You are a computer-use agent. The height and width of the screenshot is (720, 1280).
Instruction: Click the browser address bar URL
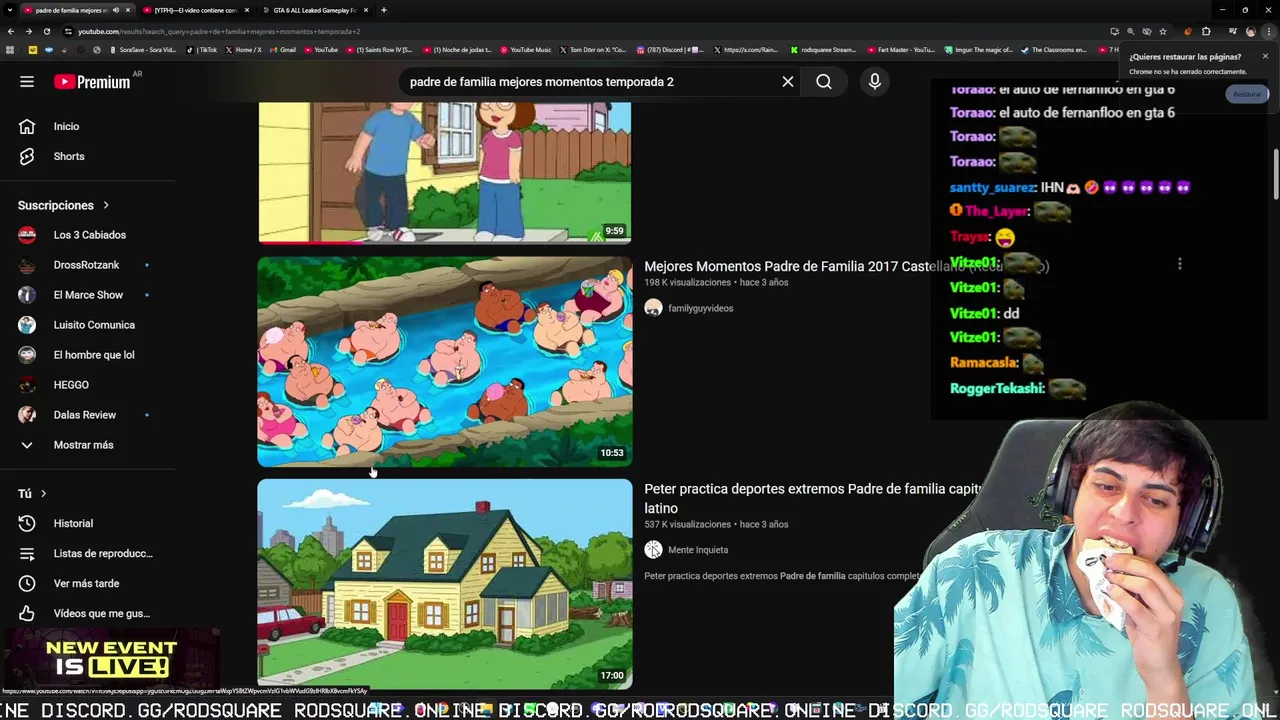click(219, 31)
